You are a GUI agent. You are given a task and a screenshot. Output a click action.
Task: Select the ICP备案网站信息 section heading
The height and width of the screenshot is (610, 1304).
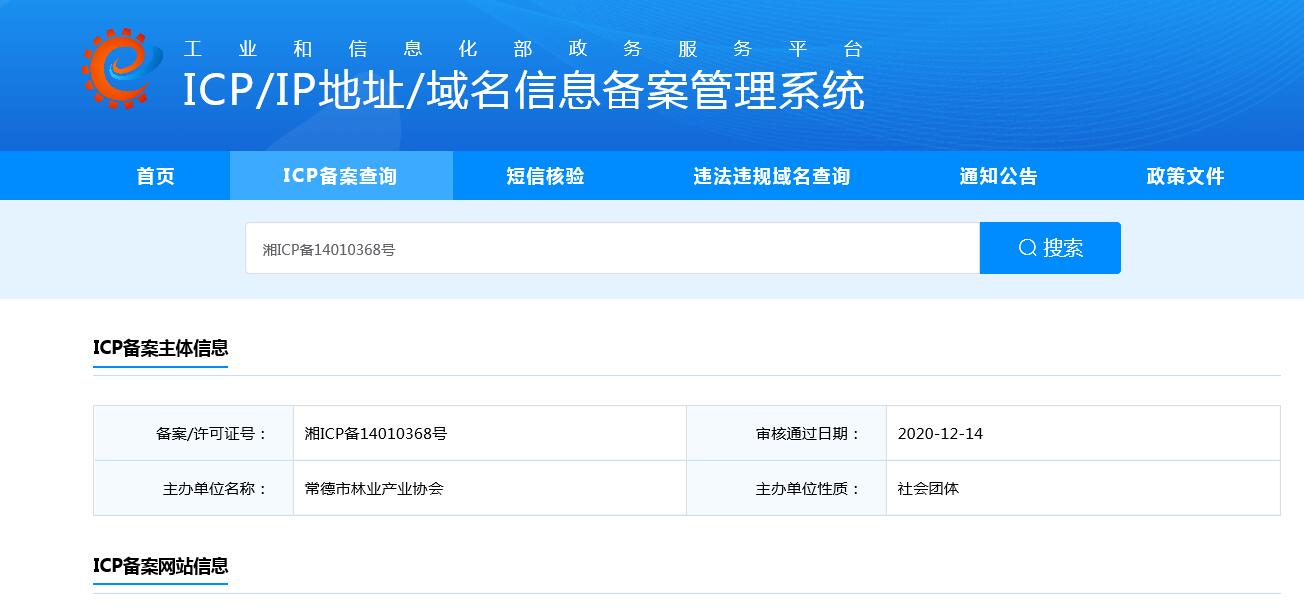click(x=161, y=566)
